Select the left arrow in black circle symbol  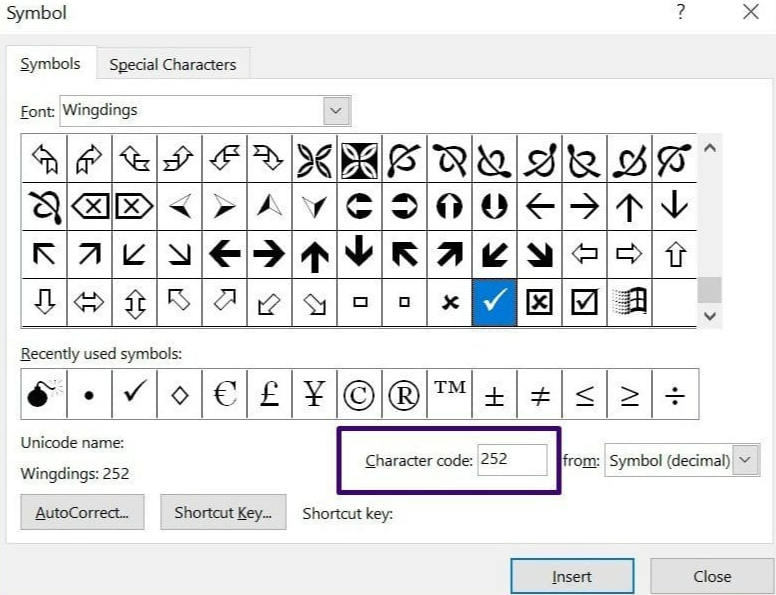tap(359, 206)
